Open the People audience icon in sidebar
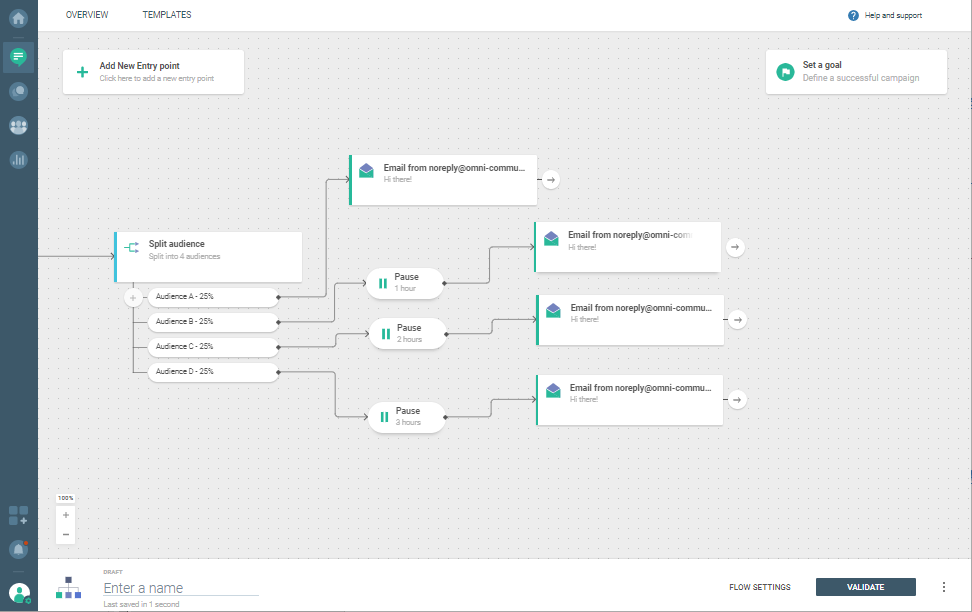 point(18,125)
